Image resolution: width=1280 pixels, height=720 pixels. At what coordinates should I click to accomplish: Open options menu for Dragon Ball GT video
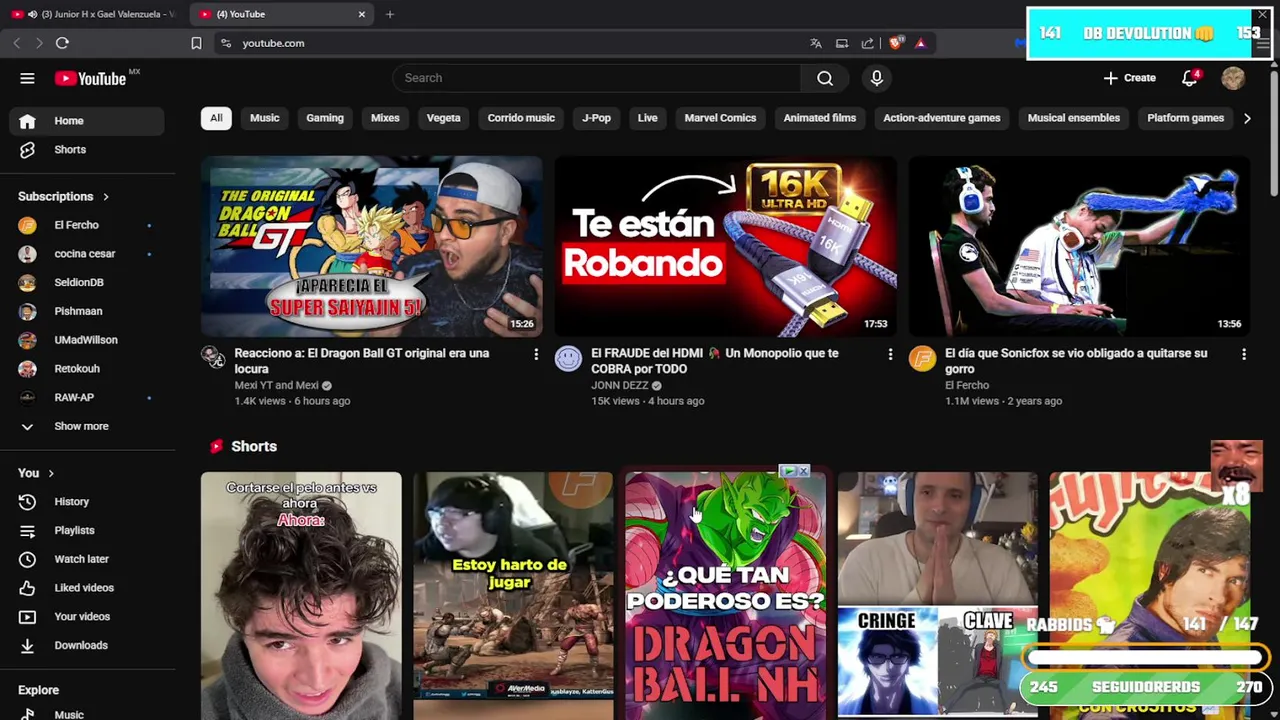pos(536,354)
